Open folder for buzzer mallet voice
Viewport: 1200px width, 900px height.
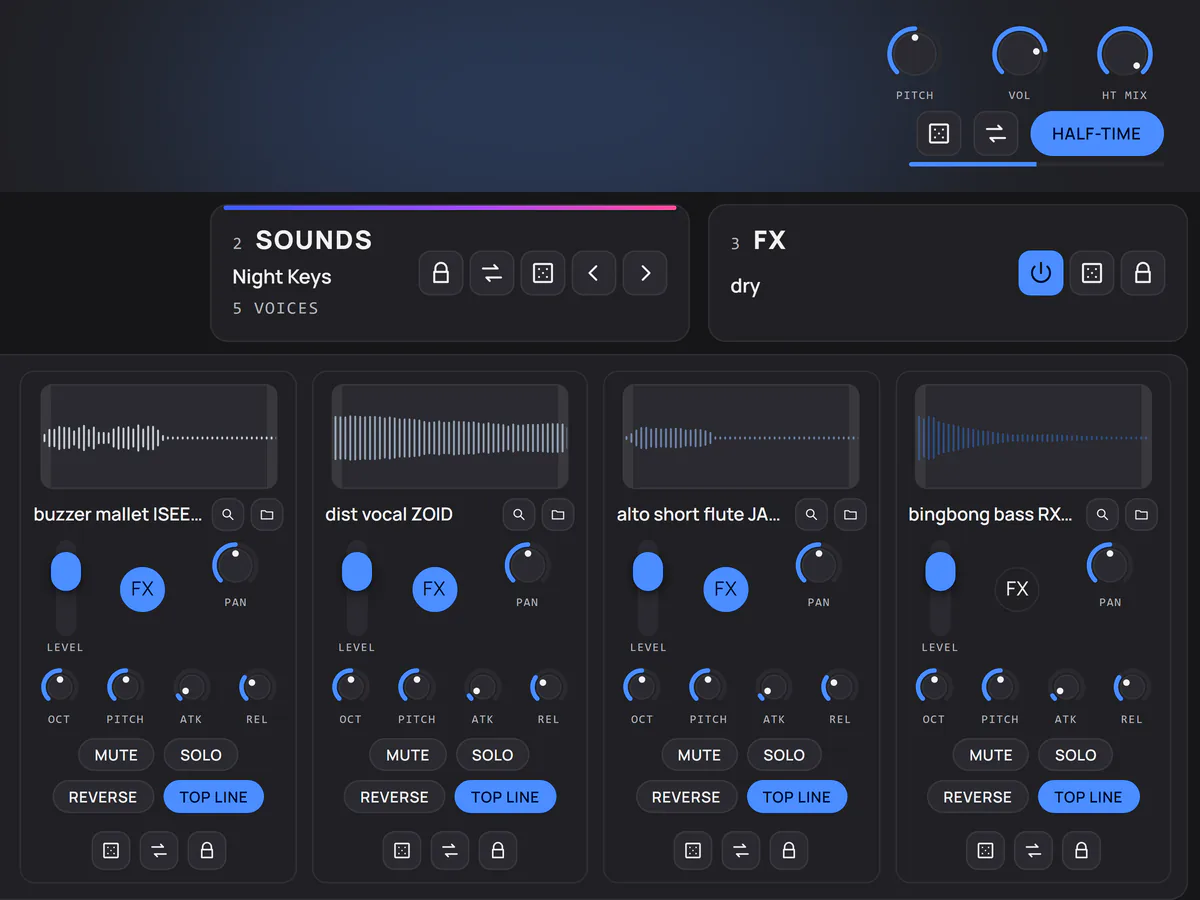point(267,514)
